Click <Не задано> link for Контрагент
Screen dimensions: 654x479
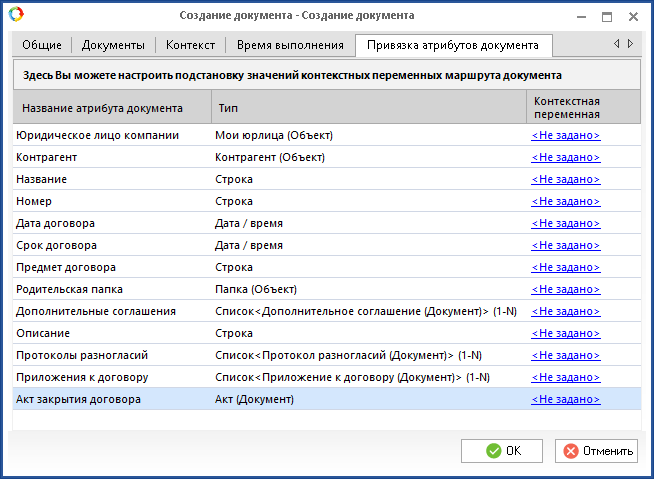coord(565,157)
